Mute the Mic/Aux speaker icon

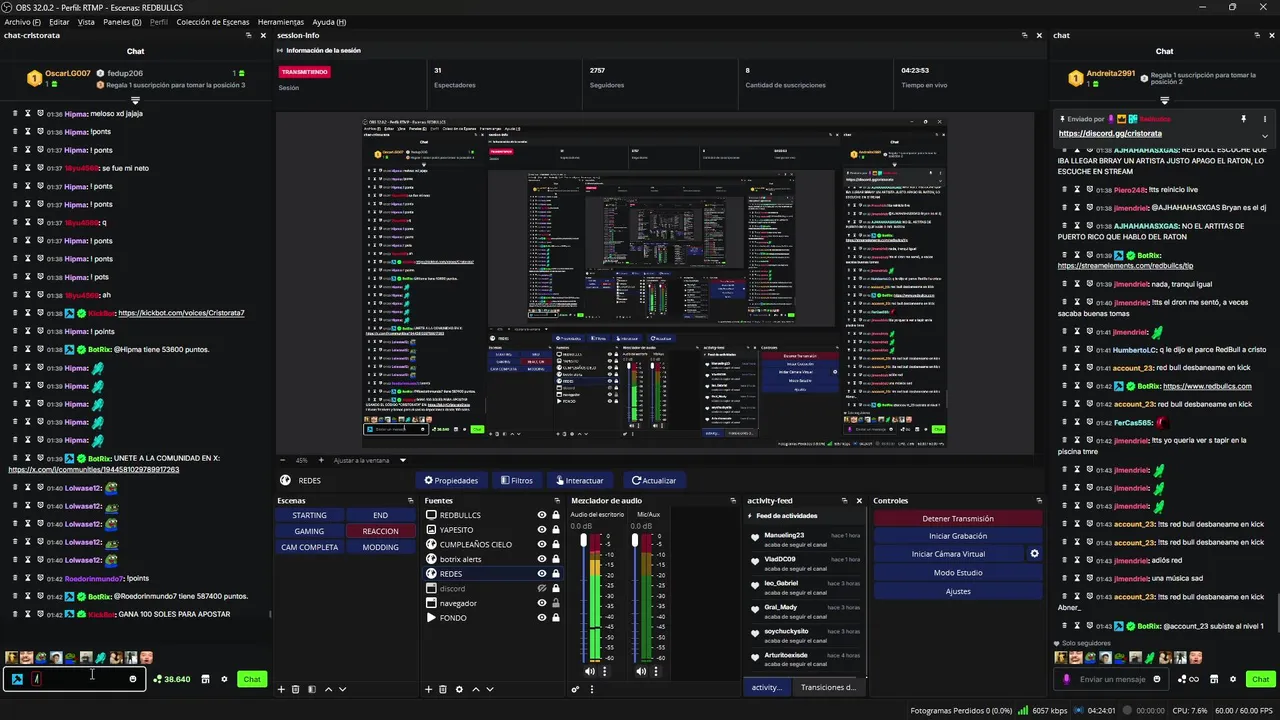(x=641, y=671)
